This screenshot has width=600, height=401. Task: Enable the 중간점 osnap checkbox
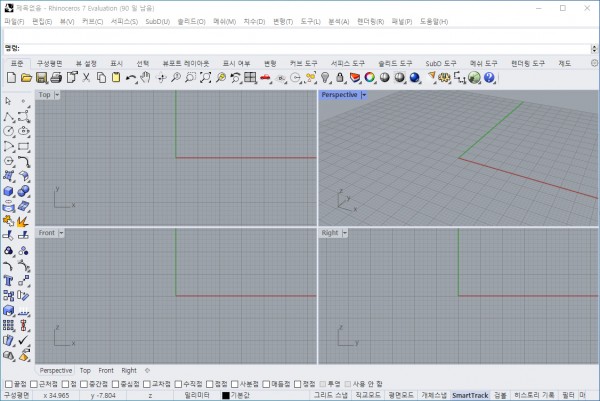pos(84,384)
